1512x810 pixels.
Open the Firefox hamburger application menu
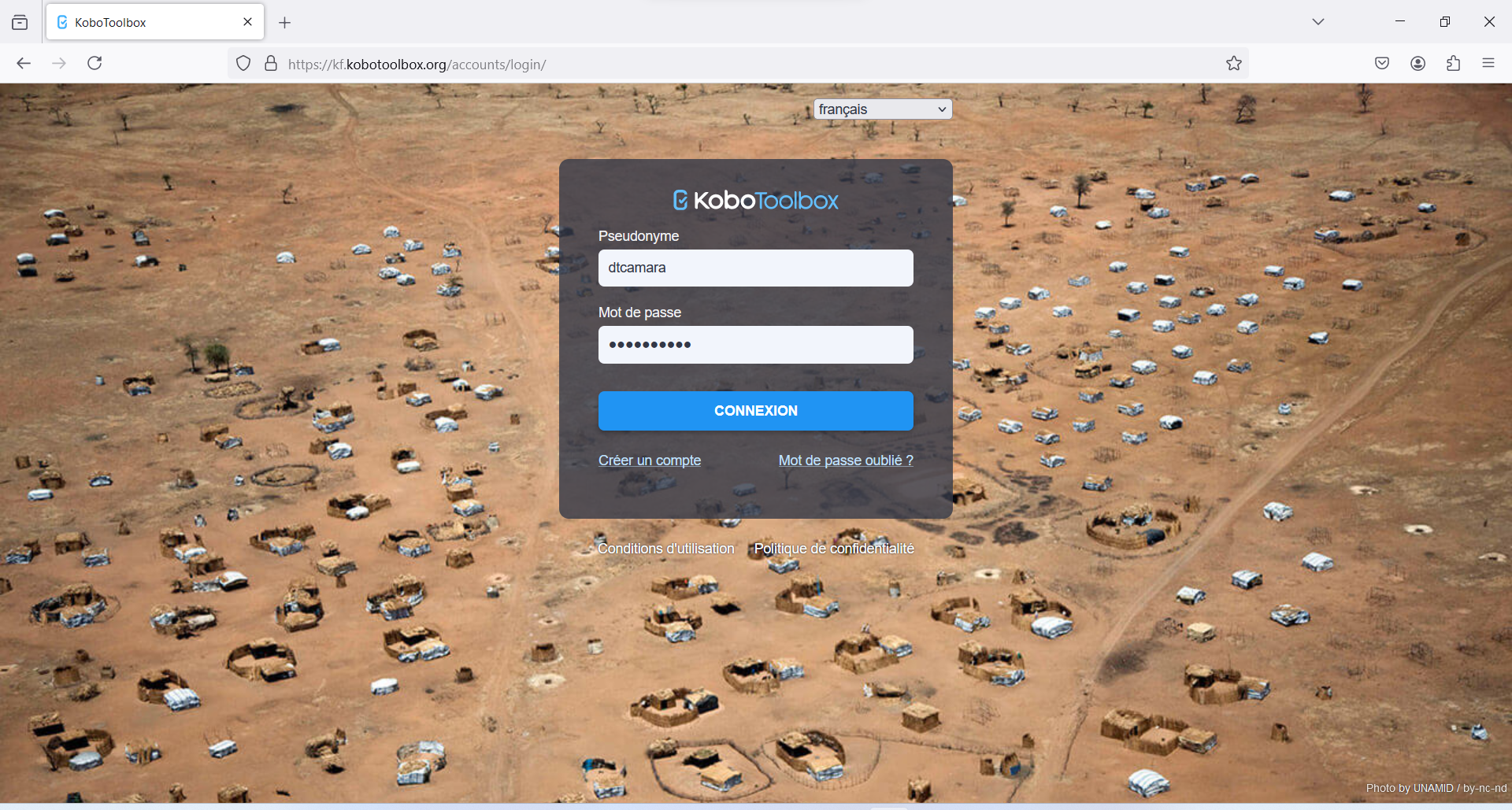coord(1488,64)
